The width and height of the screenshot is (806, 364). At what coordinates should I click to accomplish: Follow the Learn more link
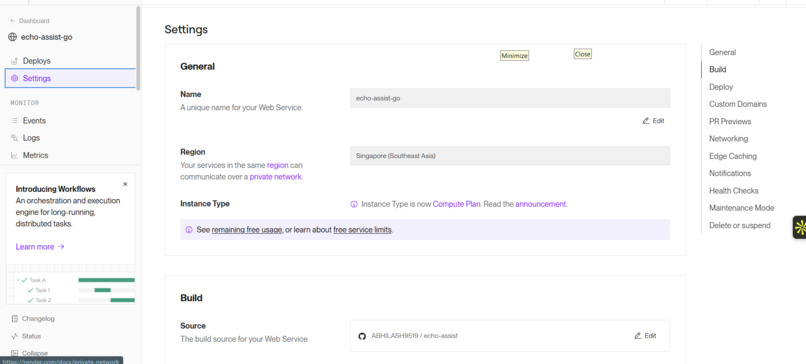(x=40, y=247)
